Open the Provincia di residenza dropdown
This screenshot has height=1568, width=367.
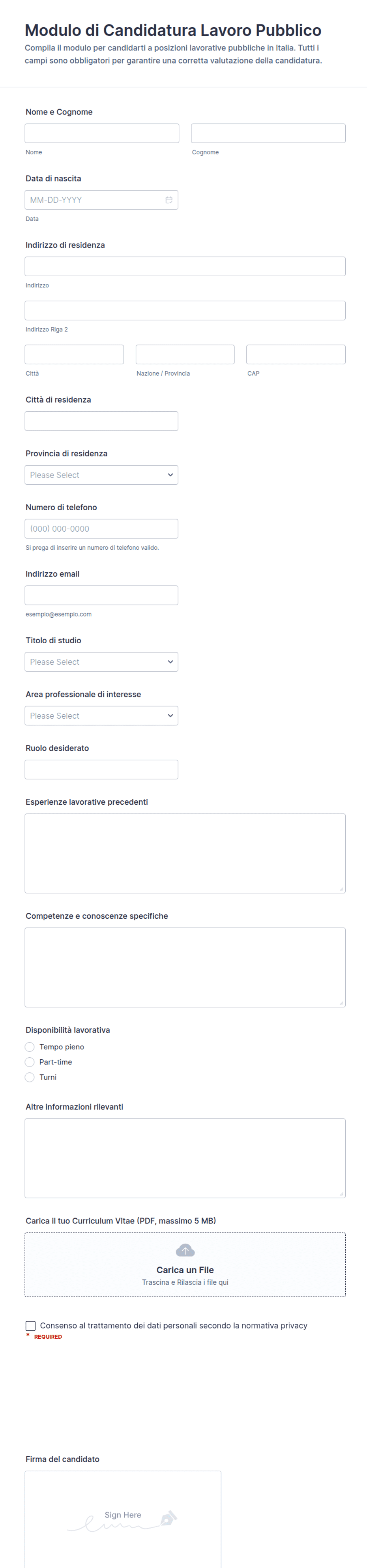(x=102, y=475)
